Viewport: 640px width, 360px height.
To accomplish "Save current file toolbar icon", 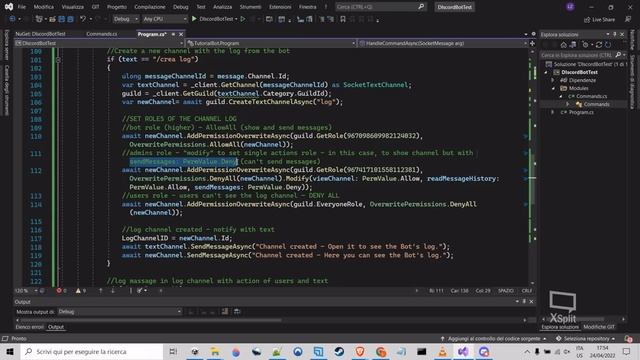I will 61,19.
